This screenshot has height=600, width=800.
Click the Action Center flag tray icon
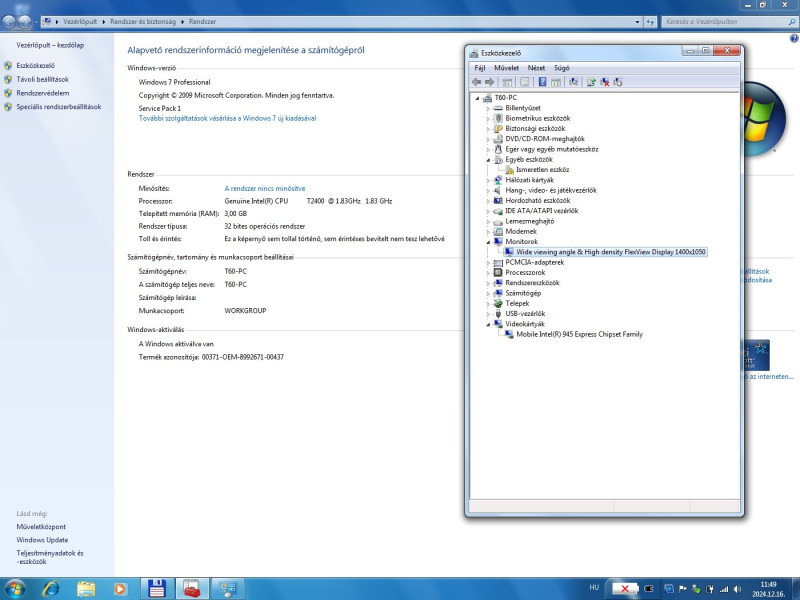tap(683, 589)
